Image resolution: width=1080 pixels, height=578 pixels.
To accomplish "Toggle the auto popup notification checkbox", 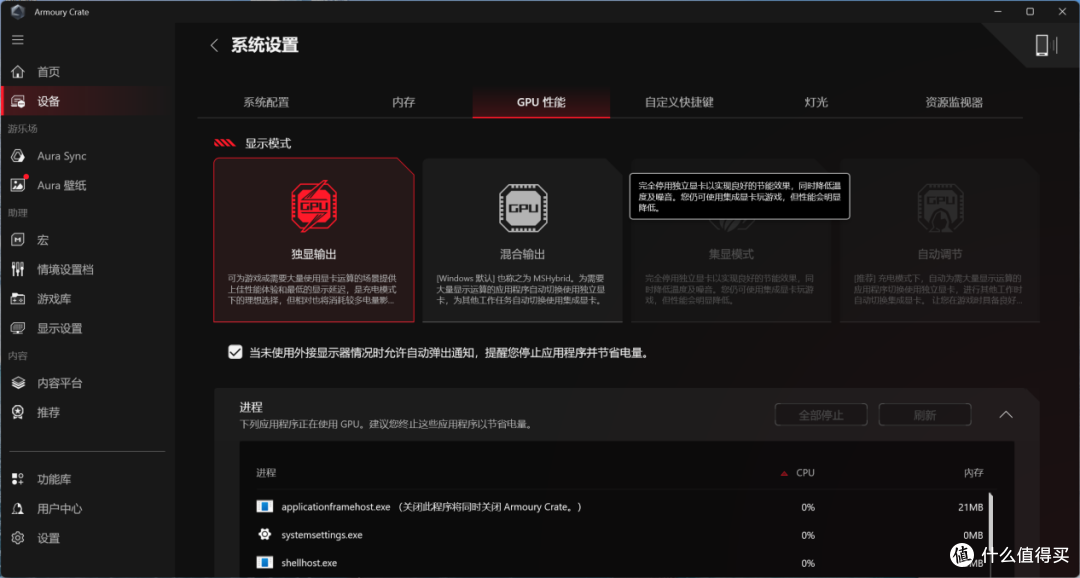I will pyautogui.click(x=236, y=353).
